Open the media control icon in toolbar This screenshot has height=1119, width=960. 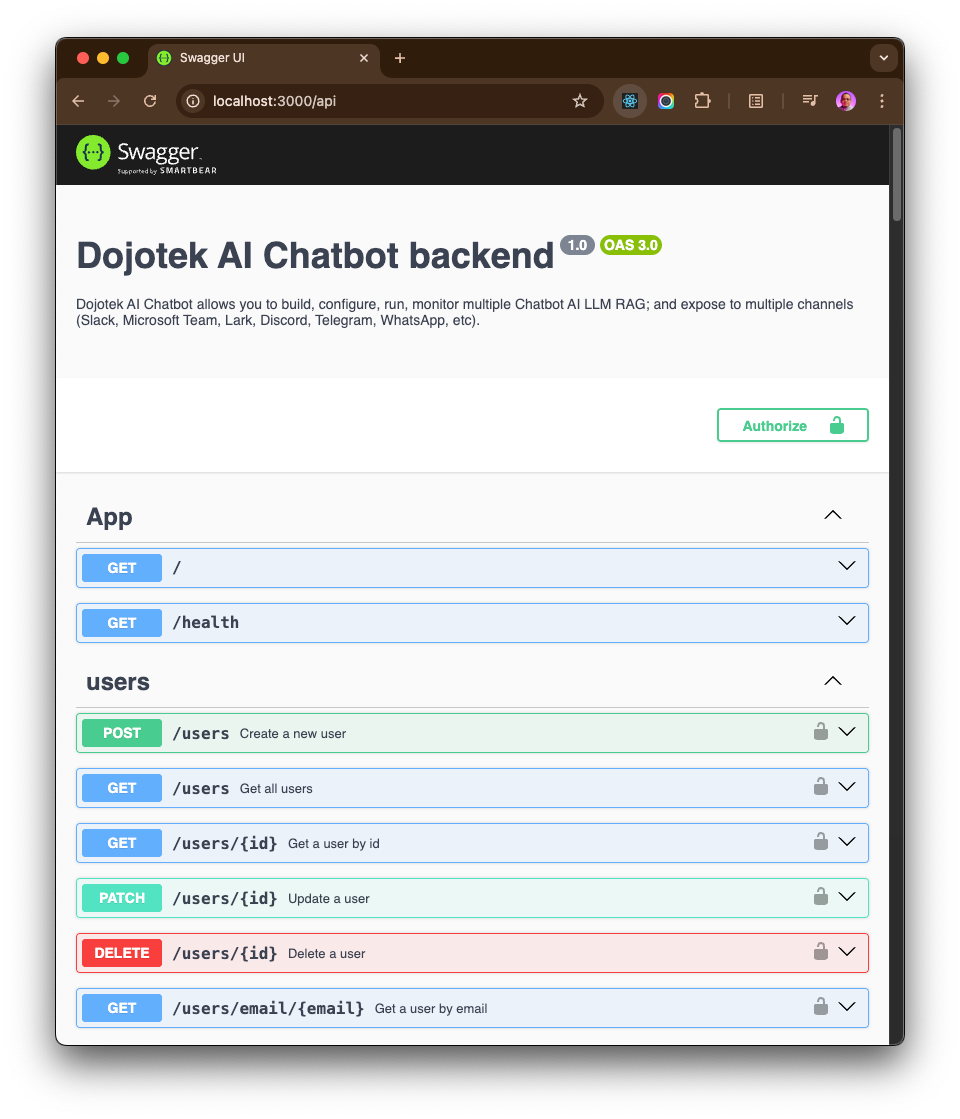pyautogui.click(x=810, y=101)
